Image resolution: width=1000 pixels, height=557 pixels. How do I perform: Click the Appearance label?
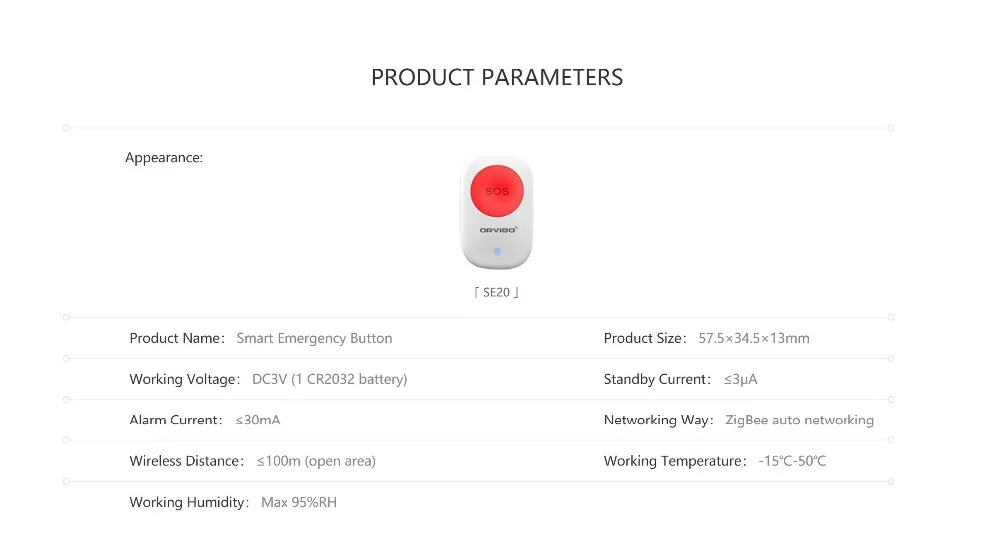pos(164,158)
